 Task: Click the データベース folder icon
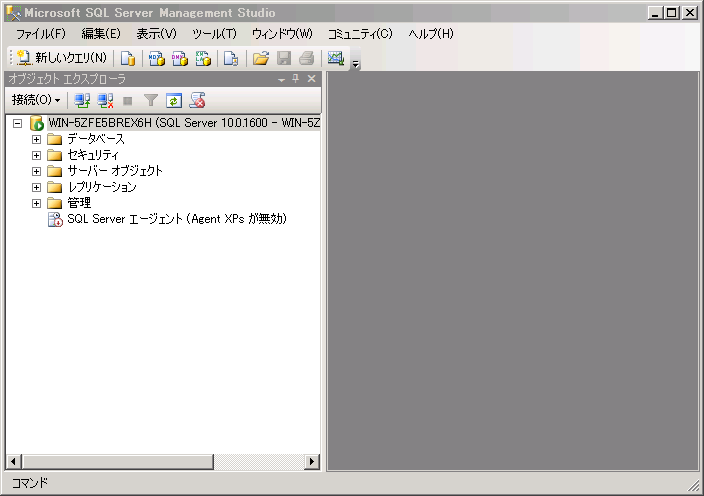tap(54, 140)
